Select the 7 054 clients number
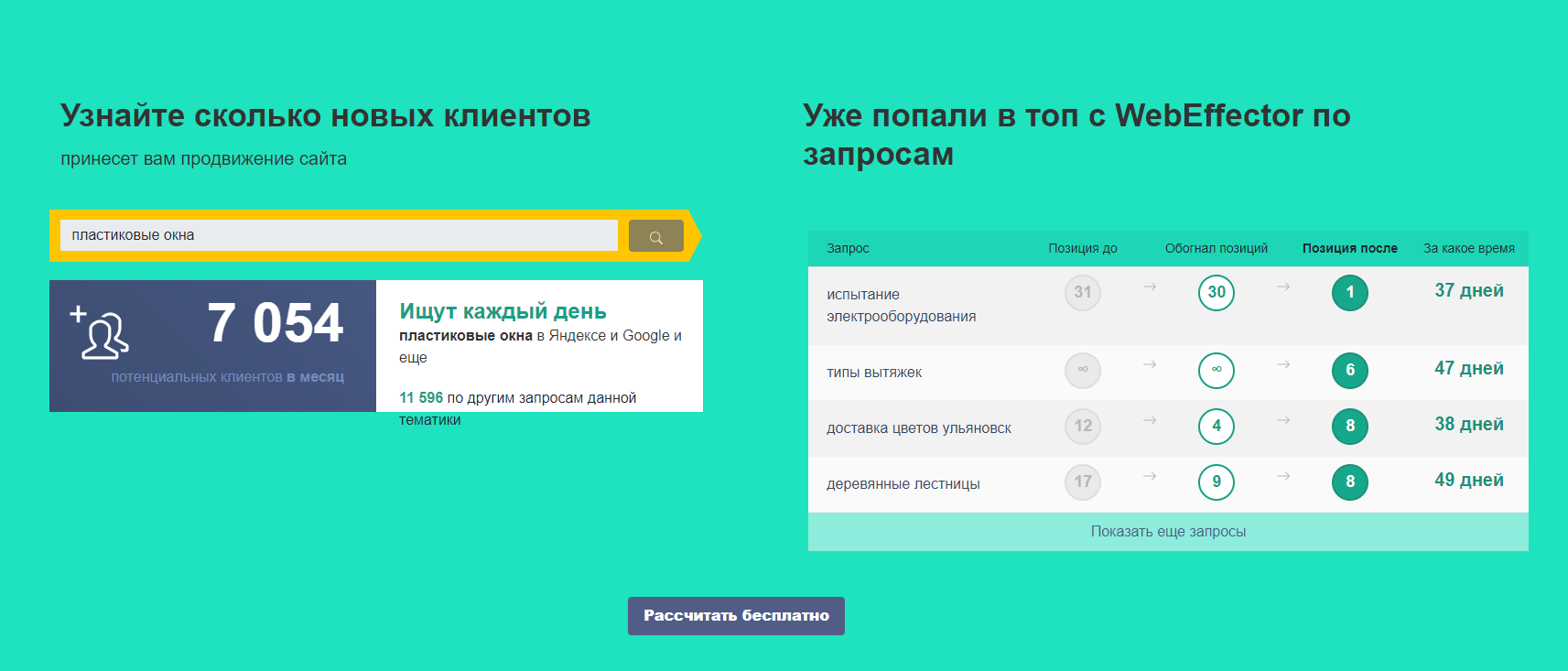This screenshot has width=1568, height=671. click(x=276, y=323)
